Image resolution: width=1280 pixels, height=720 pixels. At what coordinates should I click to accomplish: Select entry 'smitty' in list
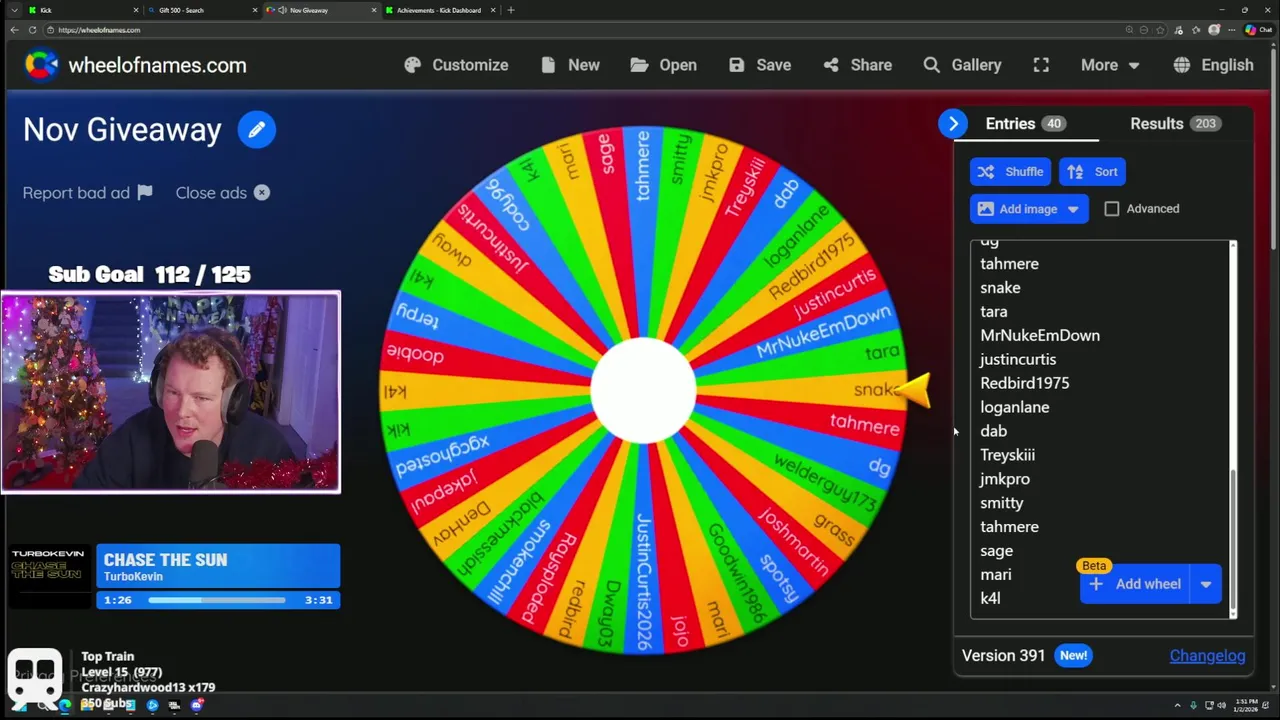(x=1001, y=503)
